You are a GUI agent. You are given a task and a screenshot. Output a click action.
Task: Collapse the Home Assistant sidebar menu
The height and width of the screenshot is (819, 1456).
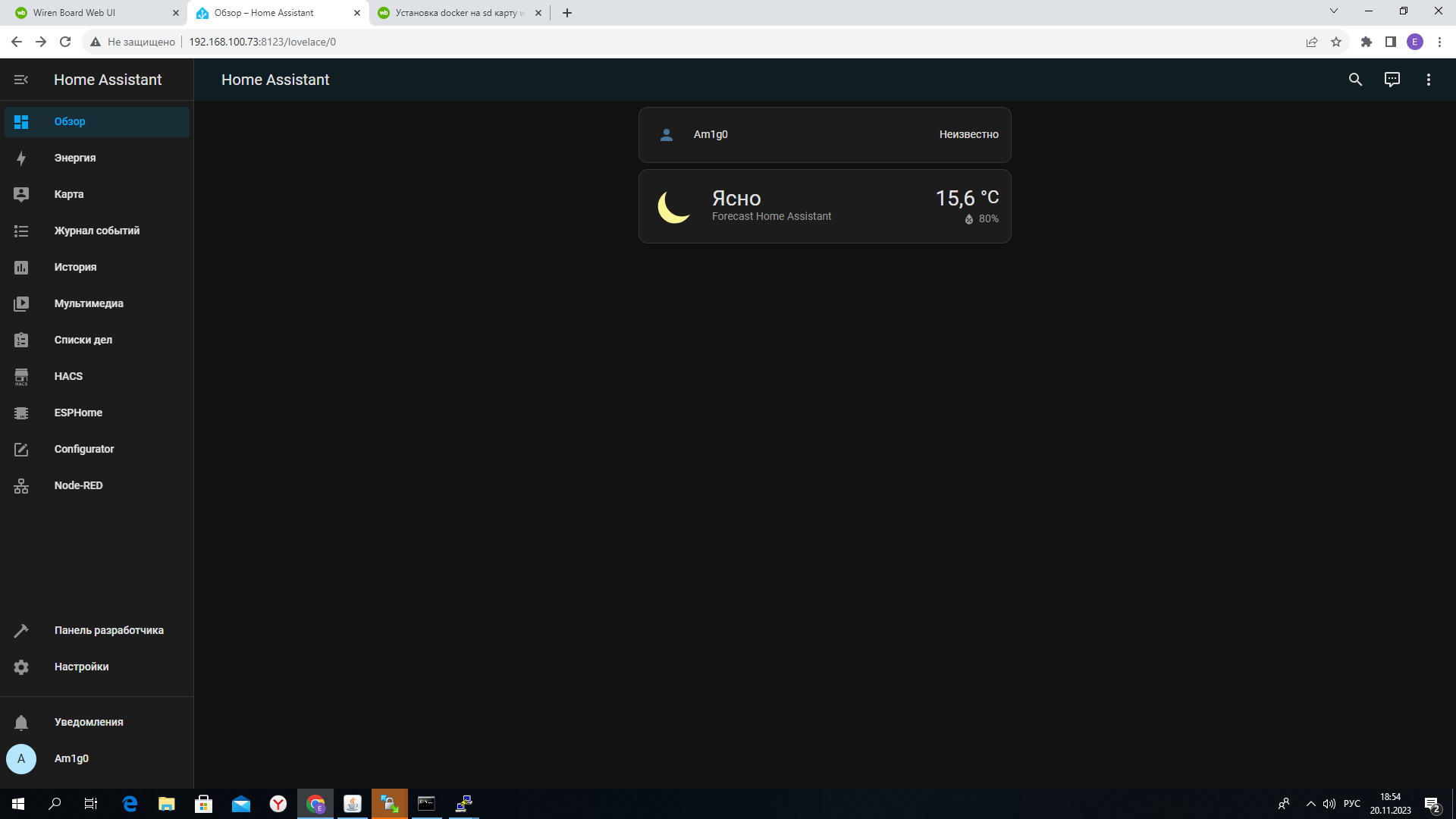[21, 80]
